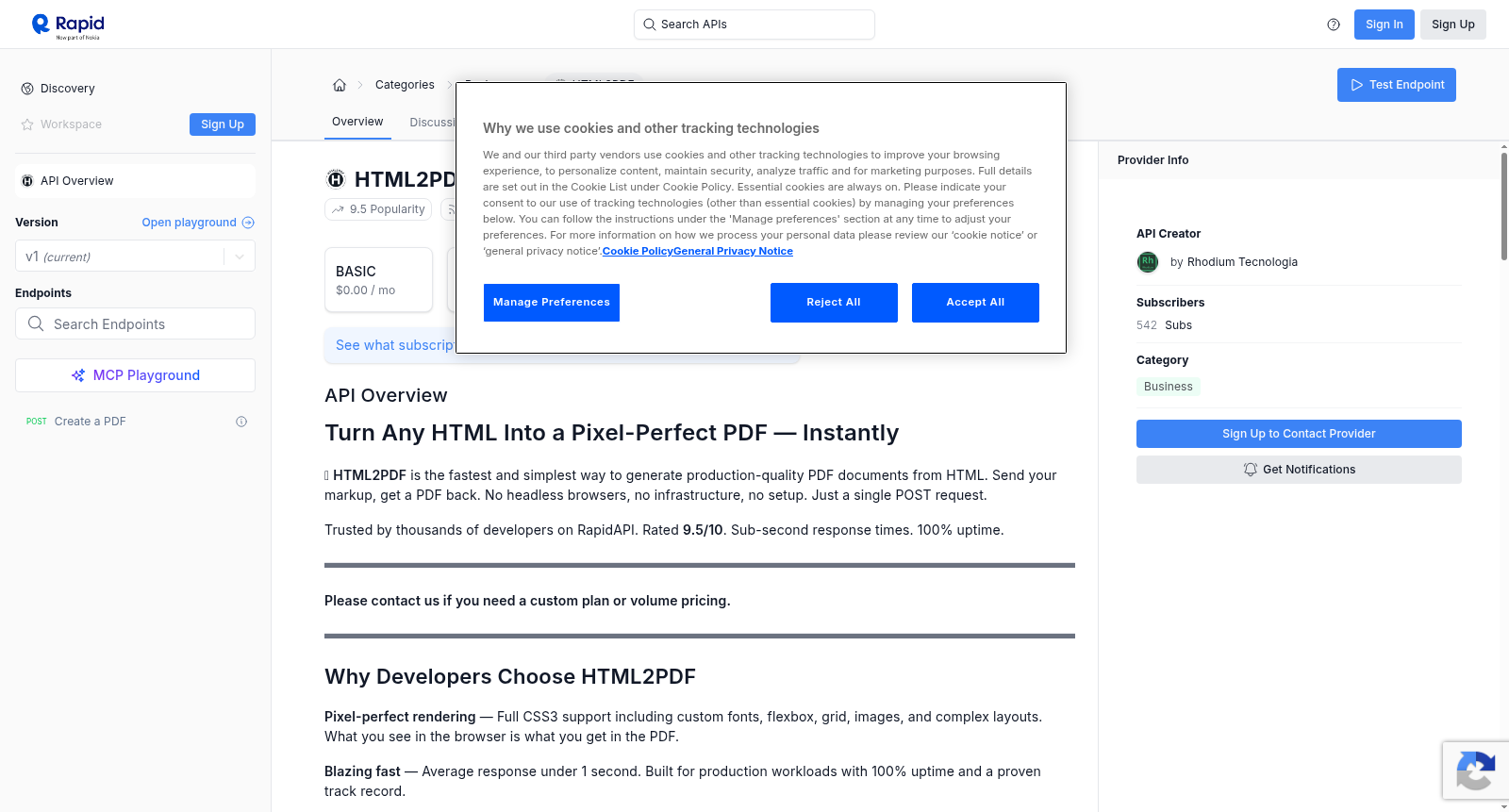The width and height of the screenshot is (1509, 812).
Task: Click the Rhodium Tecnologia avatar
Action: (1148, 262)
